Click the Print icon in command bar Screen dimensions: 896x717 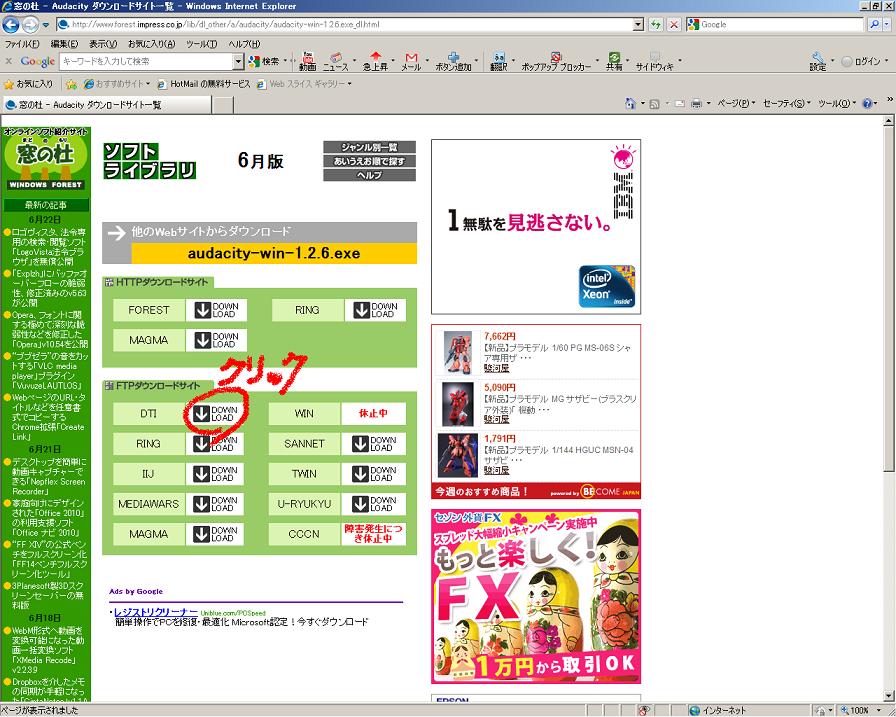(x=696, y=103)
